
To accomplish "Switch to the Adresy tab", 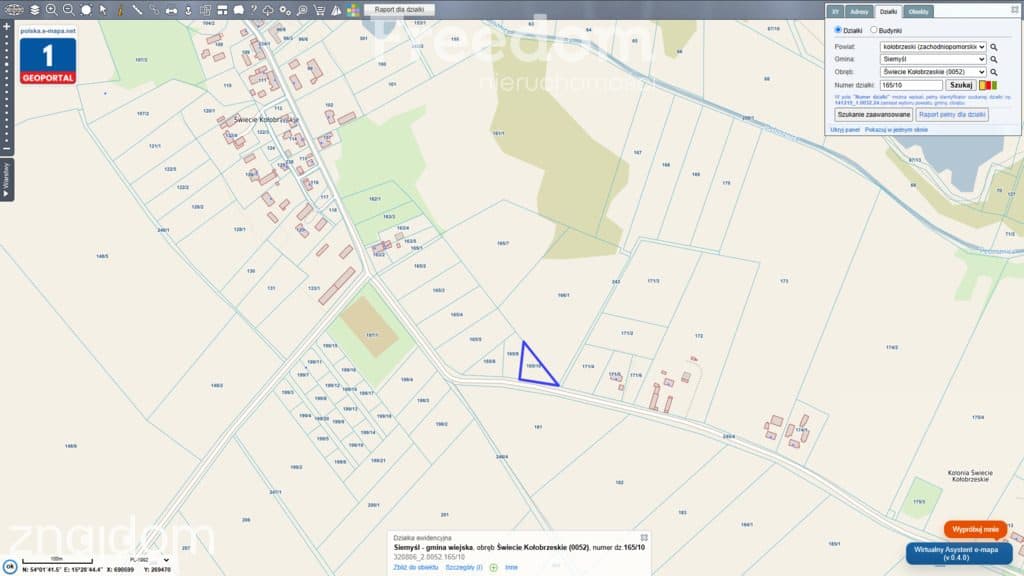I will (859, 12).
